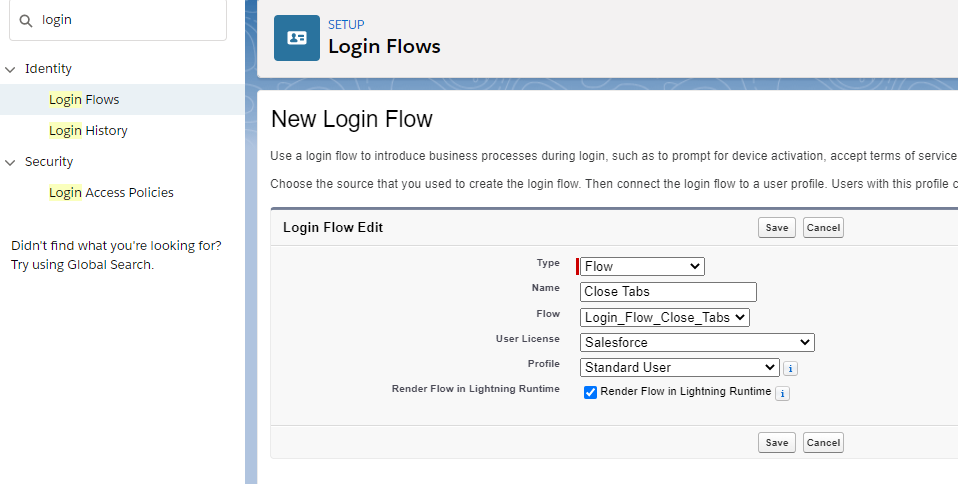Open the Flow dropdown showing Login_Flow_Close_Tabs

pyautogui.click(x=664, y=317)
